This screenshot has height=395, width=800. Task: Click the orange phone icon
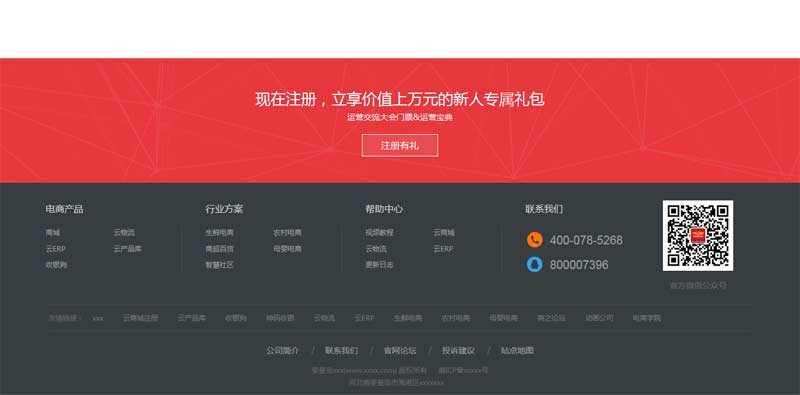pos(534,240)
